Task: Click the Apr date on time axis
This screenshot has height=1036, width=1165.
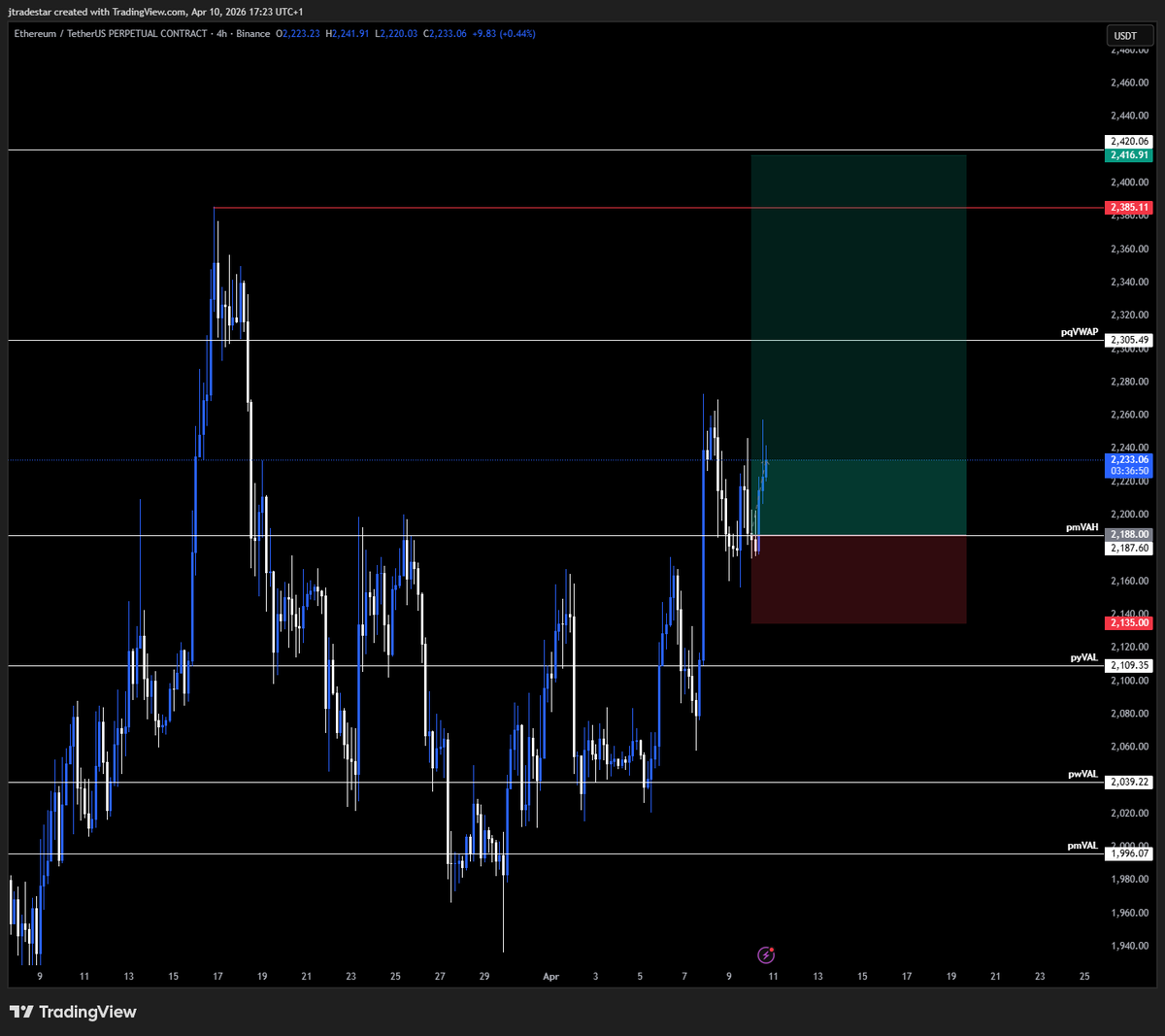Action: [x=550, y=977]
